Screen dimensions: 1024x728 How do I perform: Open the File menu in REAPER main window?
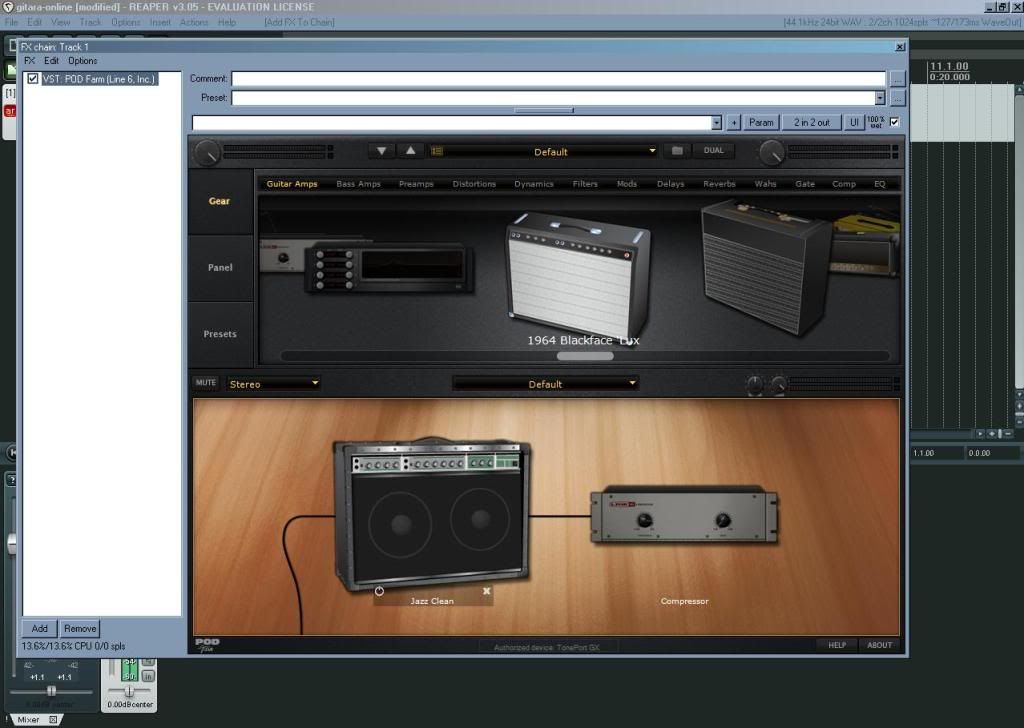(x=12, y=22)
